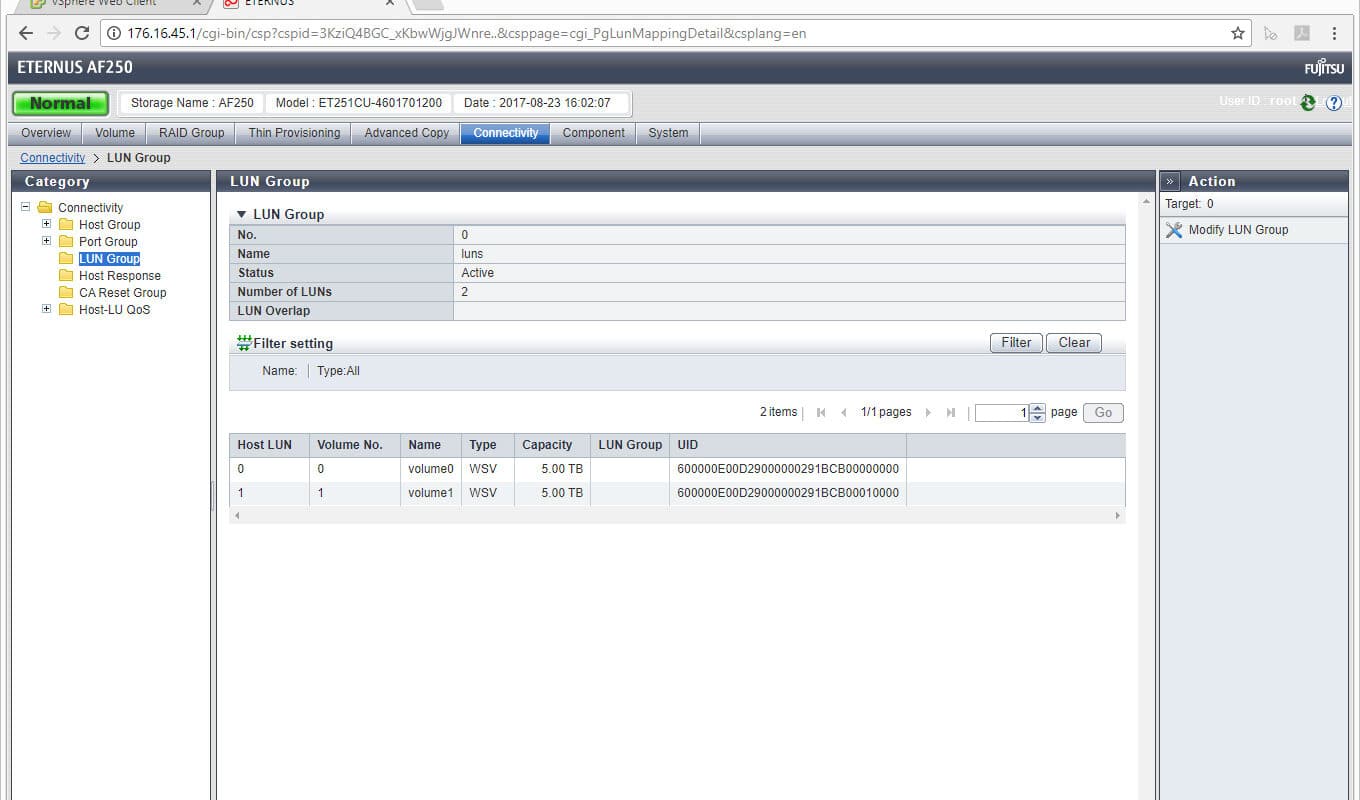Image resolution: width=1360 pixels, height=800 pixels.
Task: Open the Component tab
Action: coord(593,133)
